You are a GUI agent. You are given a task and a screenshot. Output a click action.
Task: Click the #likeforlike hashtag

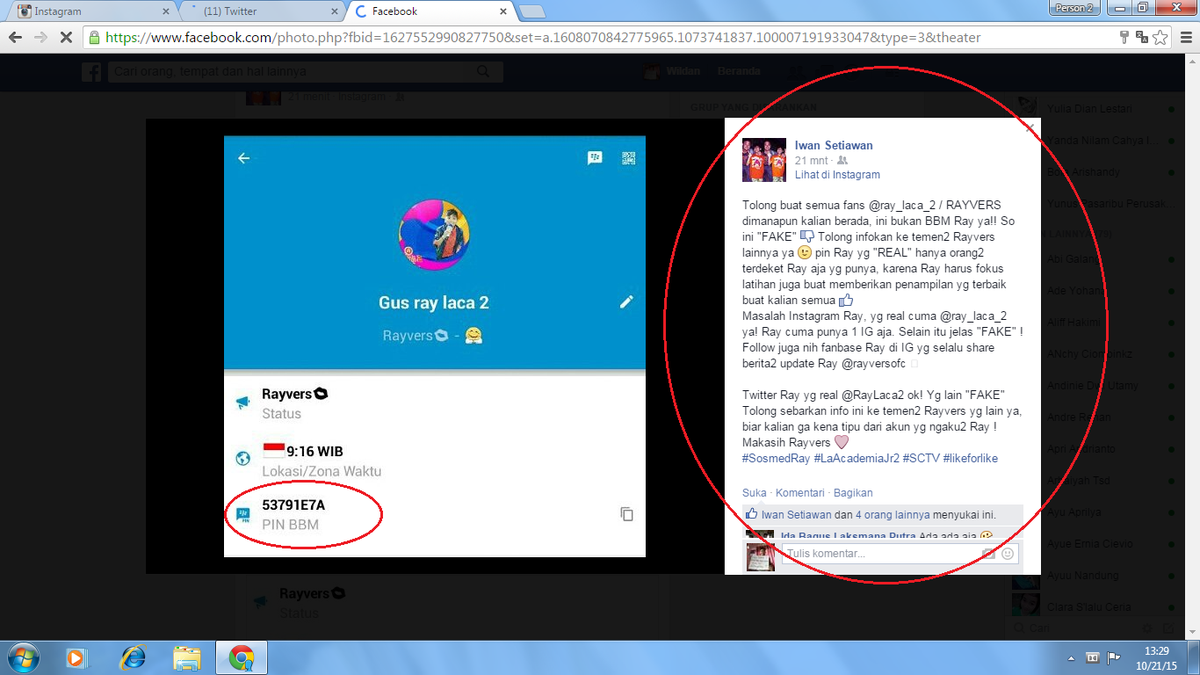pyautogui.click(x=970, y=458)
